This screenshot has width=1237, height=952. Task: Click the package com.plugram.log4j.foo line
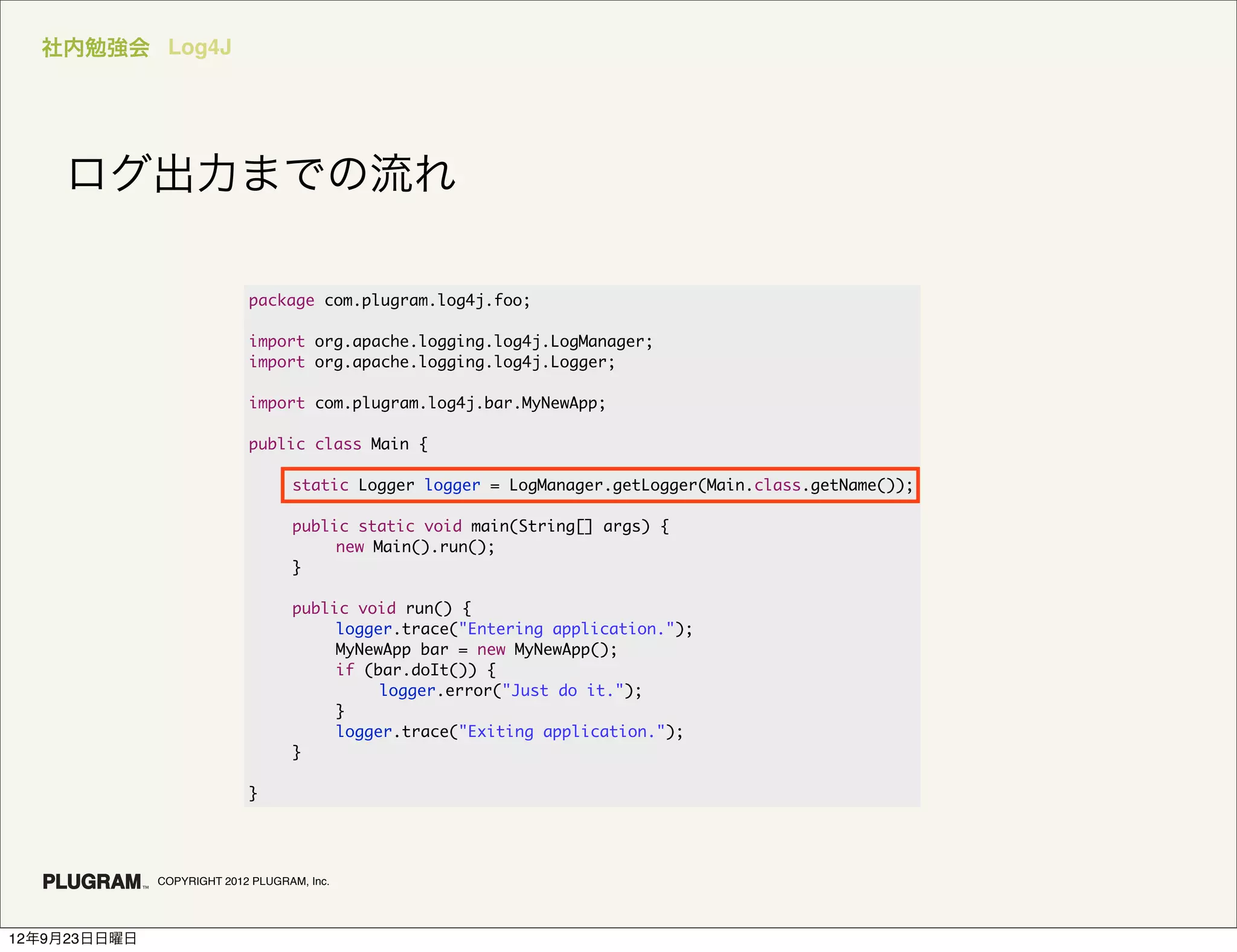(x=390, y=300)
